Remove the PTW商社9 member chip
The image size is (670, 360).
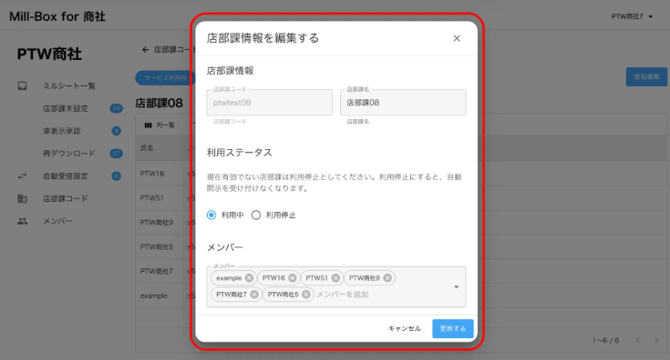387,278
